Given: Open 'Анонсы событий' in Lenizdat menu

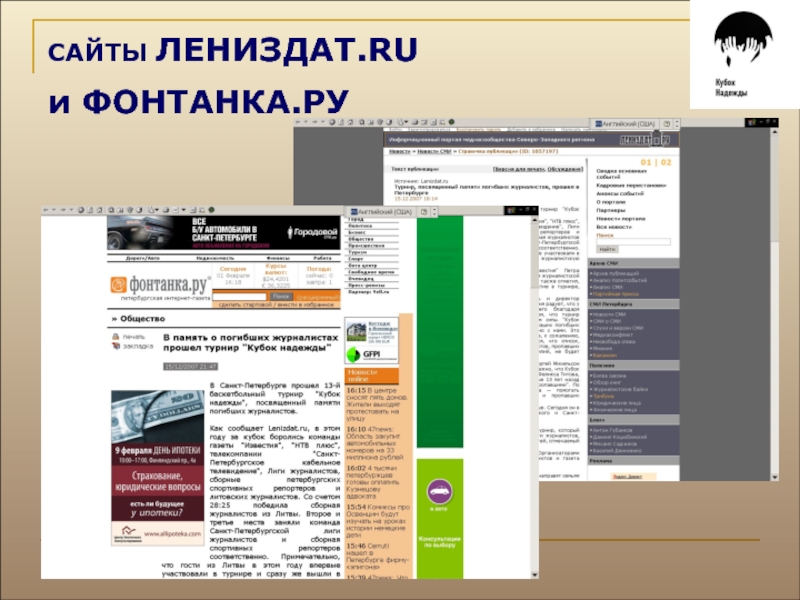Looking at the screenshot, I should tap(620, 194).
